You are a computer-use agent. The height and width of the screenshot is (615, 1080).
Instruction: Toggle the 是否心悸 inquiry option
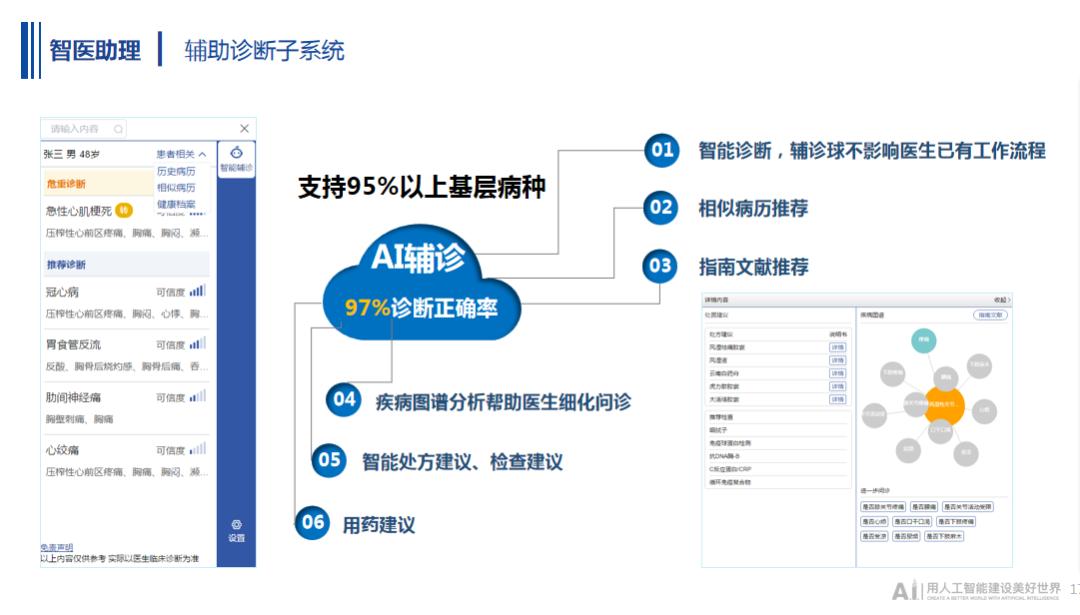point(874,520)
